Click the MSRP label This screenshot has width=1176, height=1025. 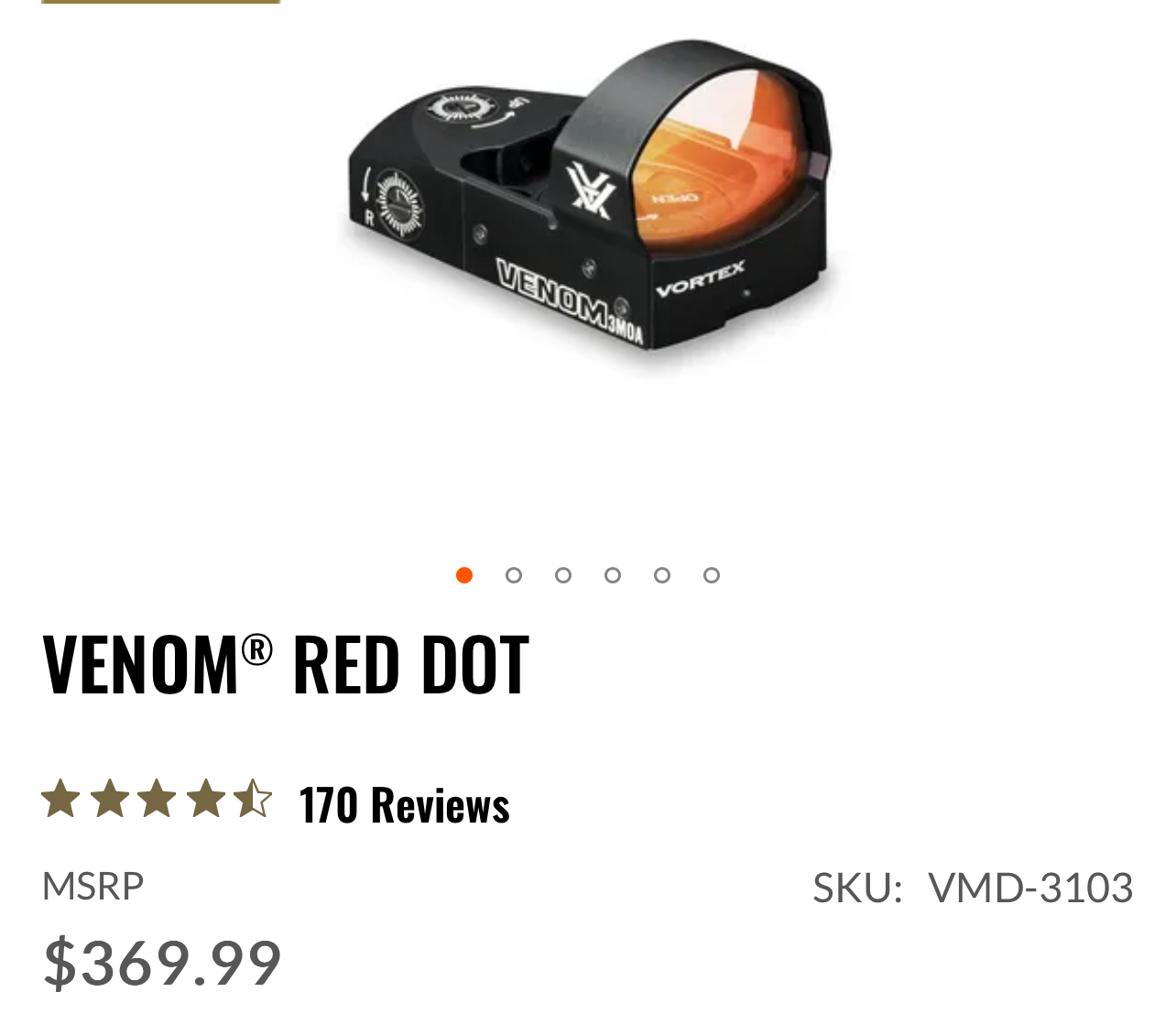[x=93, y=887]
